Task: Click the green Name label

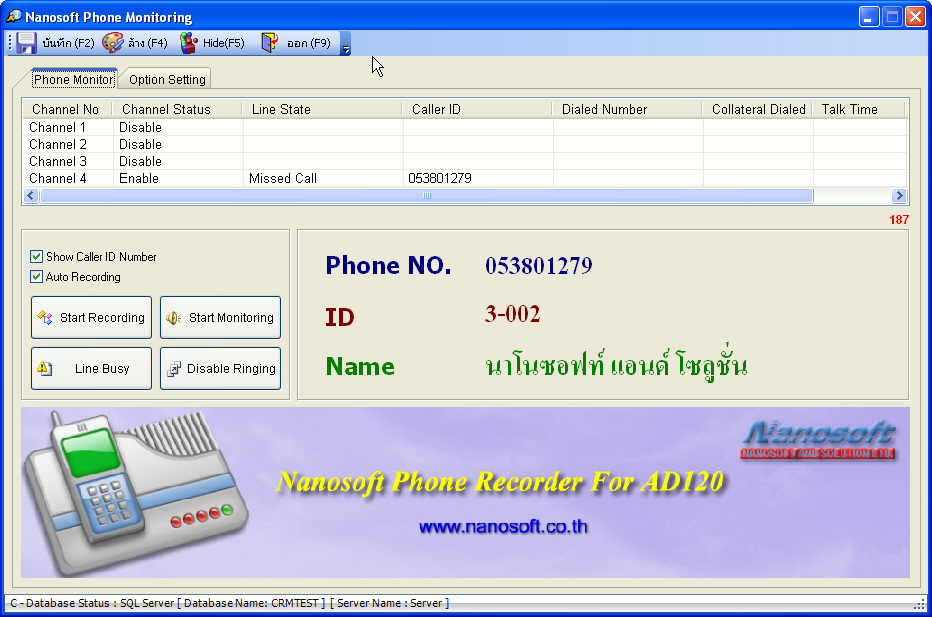Action: (x=360, y=366)
